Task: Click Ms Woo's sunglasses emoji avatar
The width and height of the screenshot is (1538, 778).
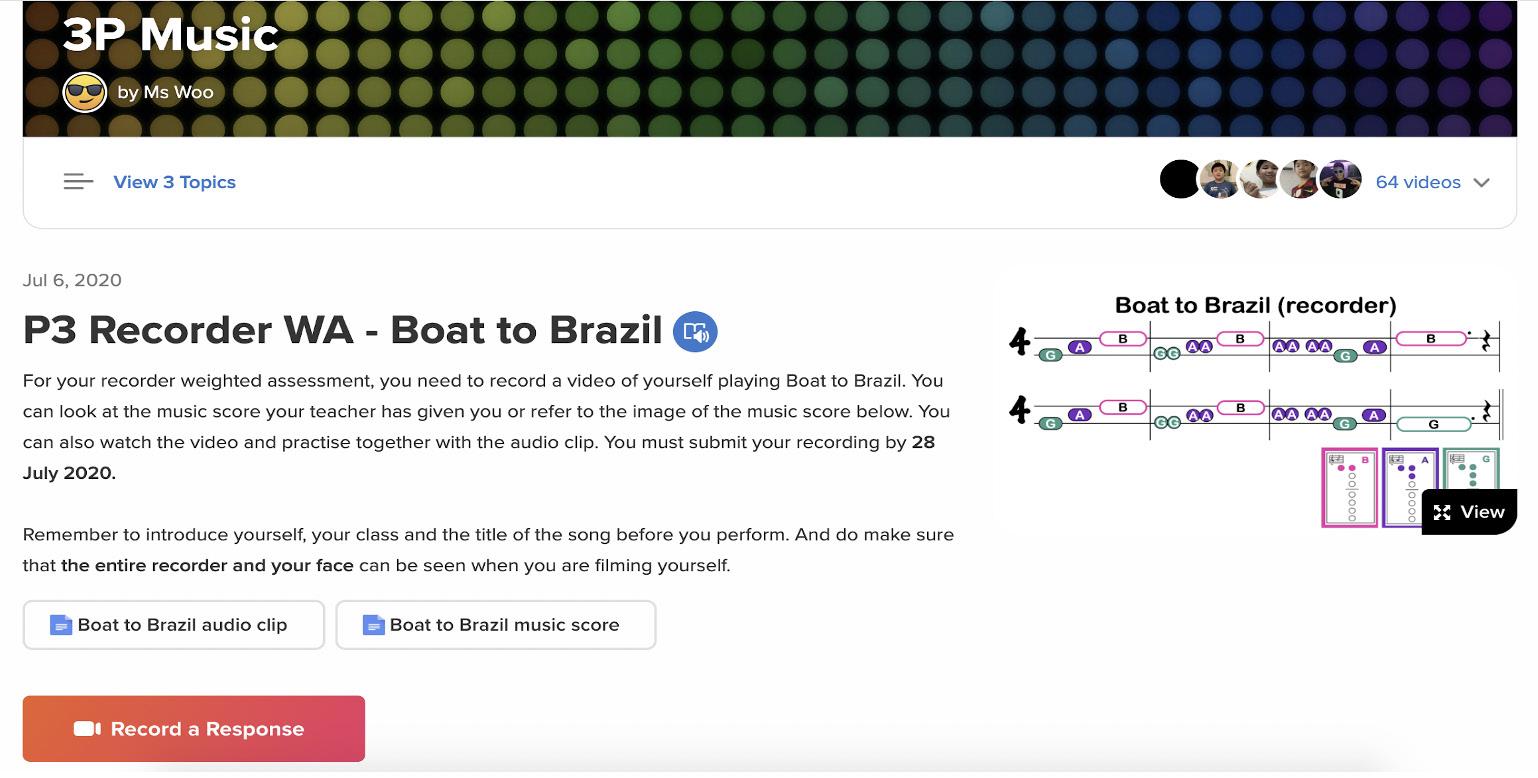Action: 84,92
